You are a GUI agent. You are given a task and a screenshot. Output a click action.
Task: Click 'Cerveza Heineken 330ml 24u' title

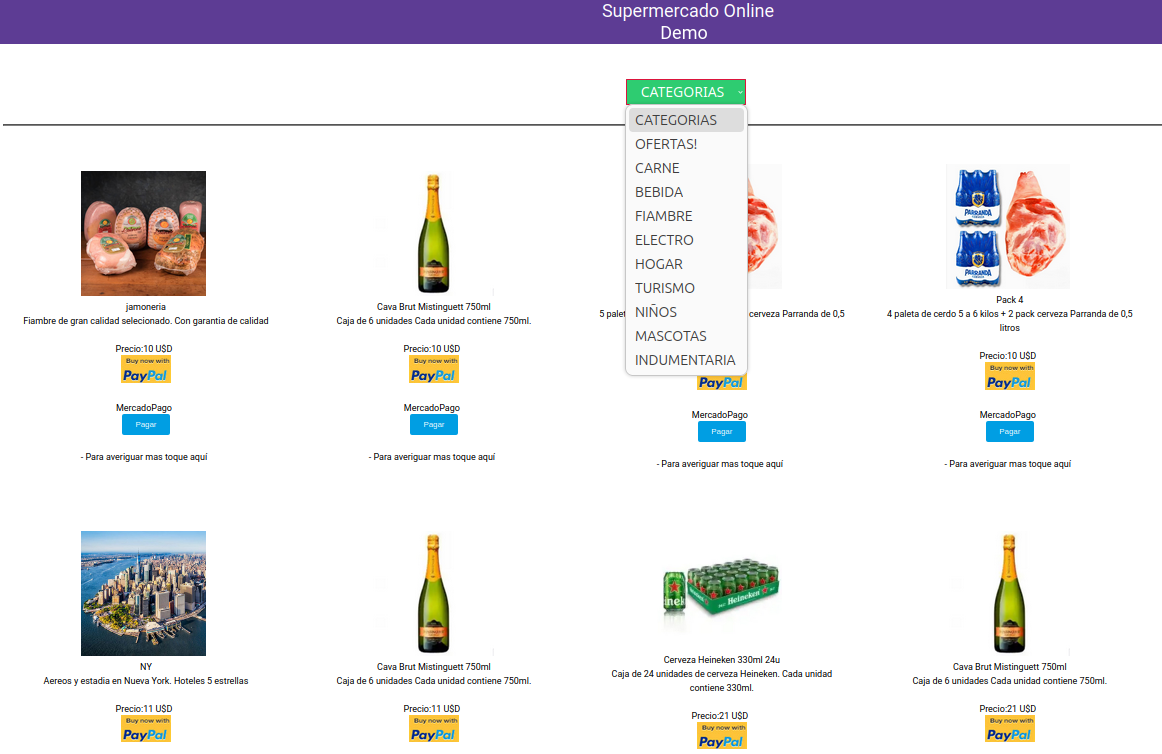pos(722,660)
